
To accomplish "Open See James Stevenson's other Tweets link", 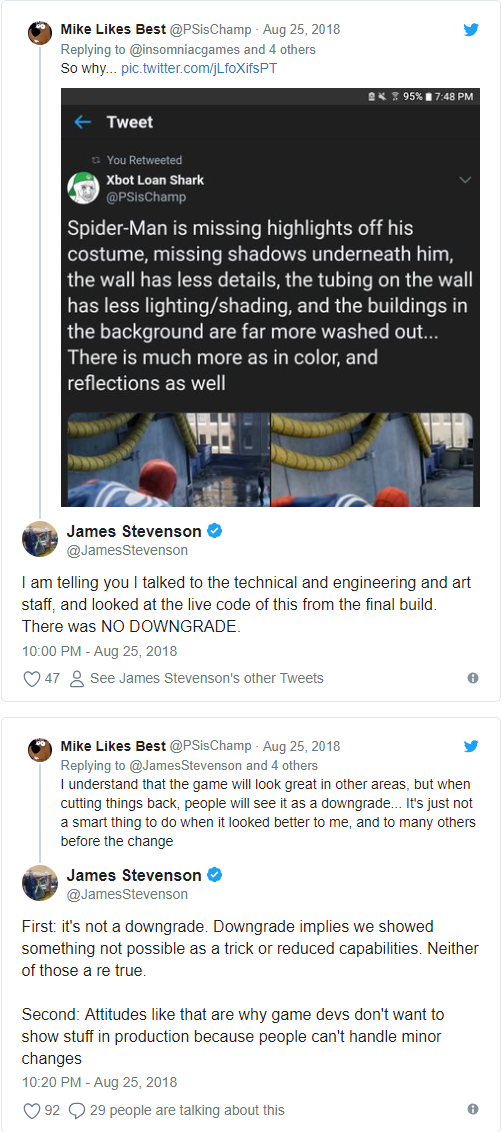I will point(207,678).
